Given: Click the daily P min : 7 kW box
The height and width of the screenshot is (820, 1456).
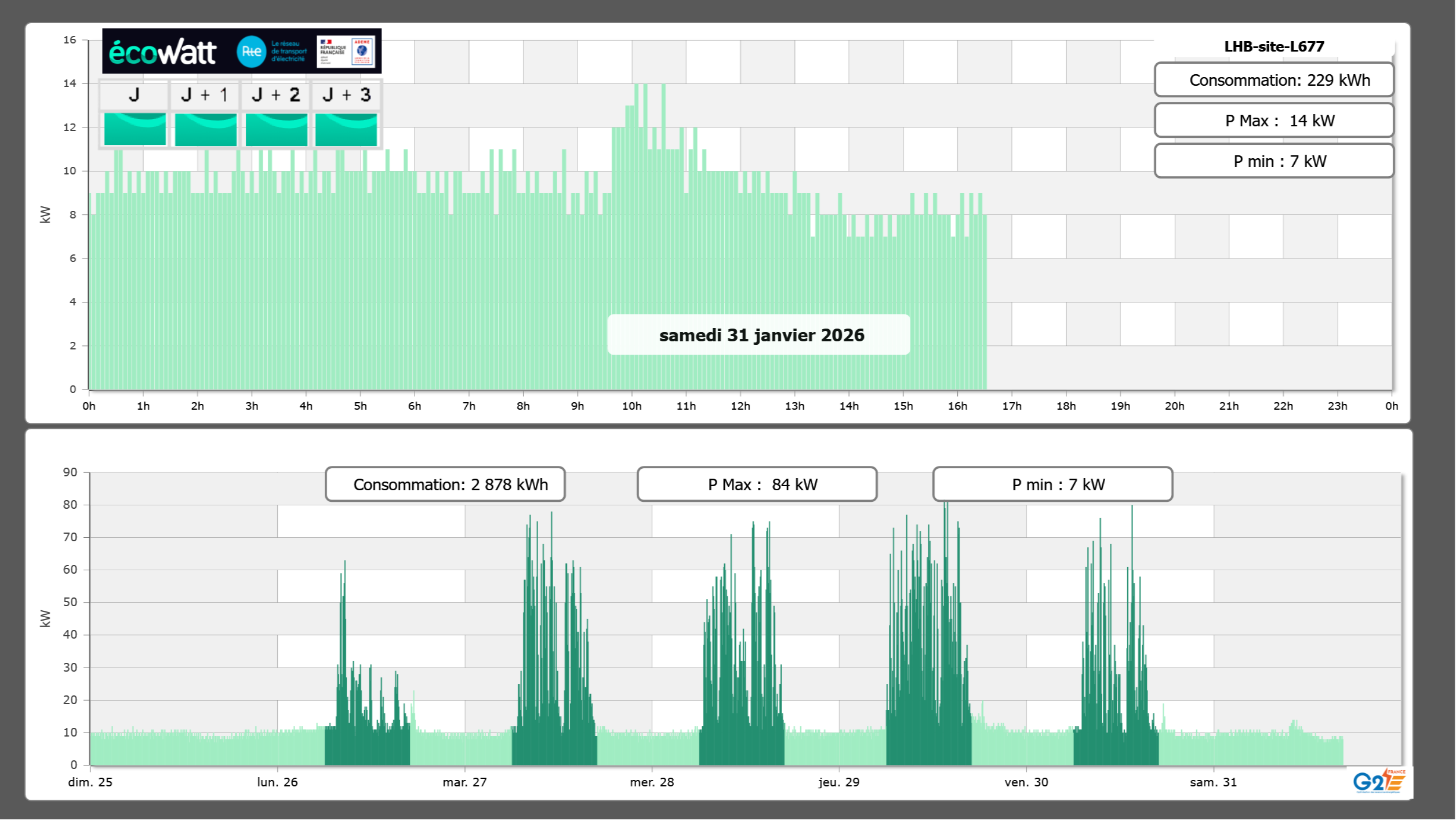Looking at the screenshot, I should click(1273, 161).
